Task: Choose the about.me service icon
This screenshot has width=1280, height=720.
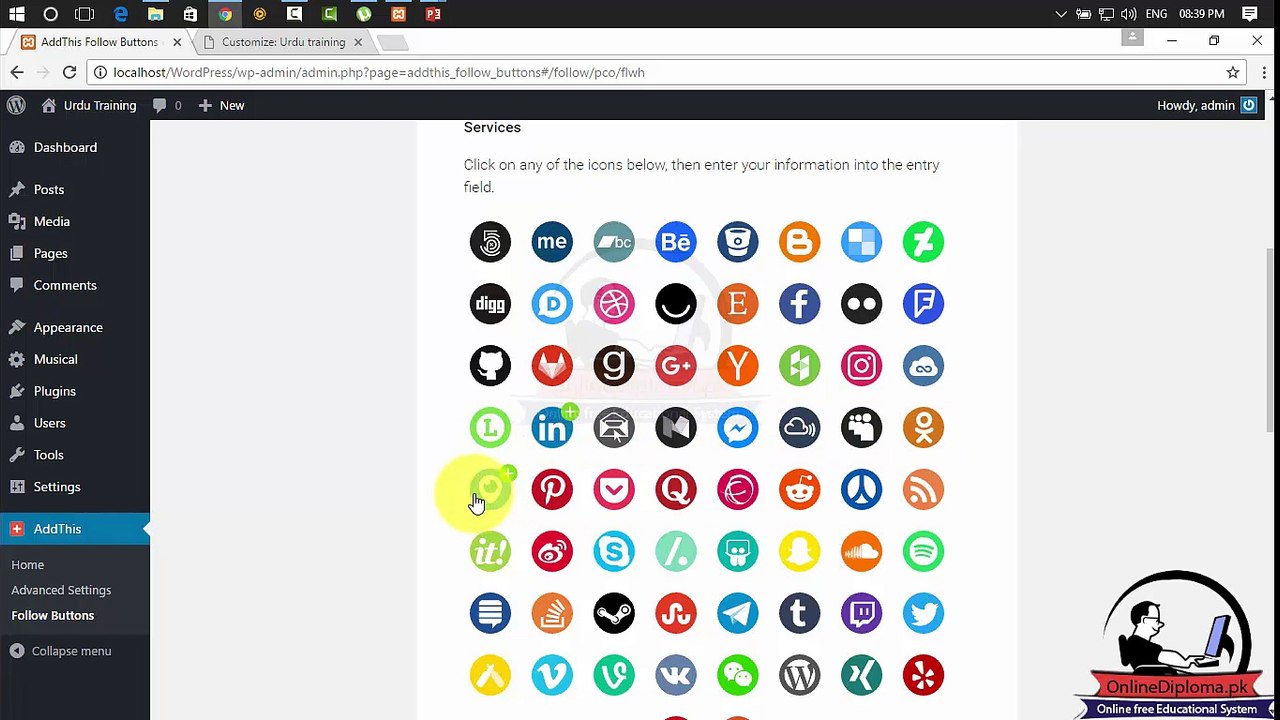Action: click(552, 242)
